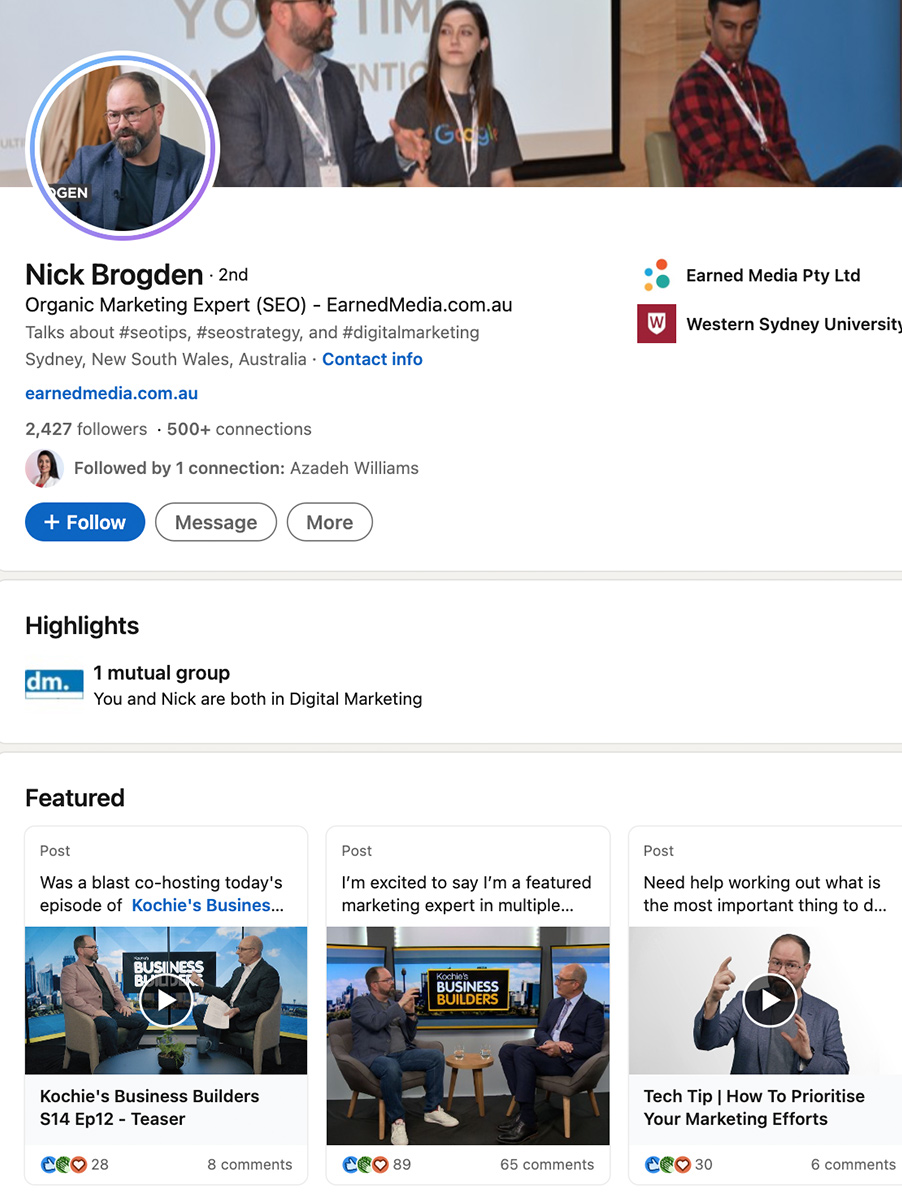Open the 65 comments link
The height and width of the screenshot is (1201, 902).
click(x=547, y=1164)
